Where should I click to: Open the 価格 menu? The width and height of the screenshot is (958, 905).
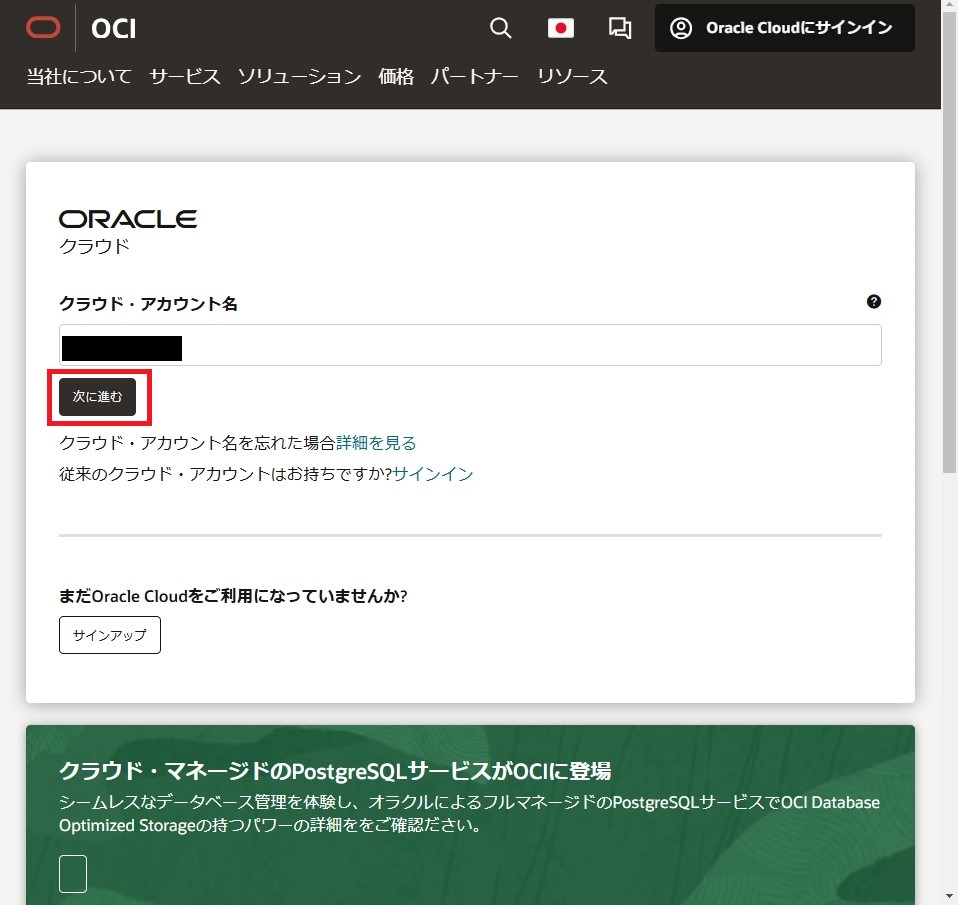coord(395,75)
